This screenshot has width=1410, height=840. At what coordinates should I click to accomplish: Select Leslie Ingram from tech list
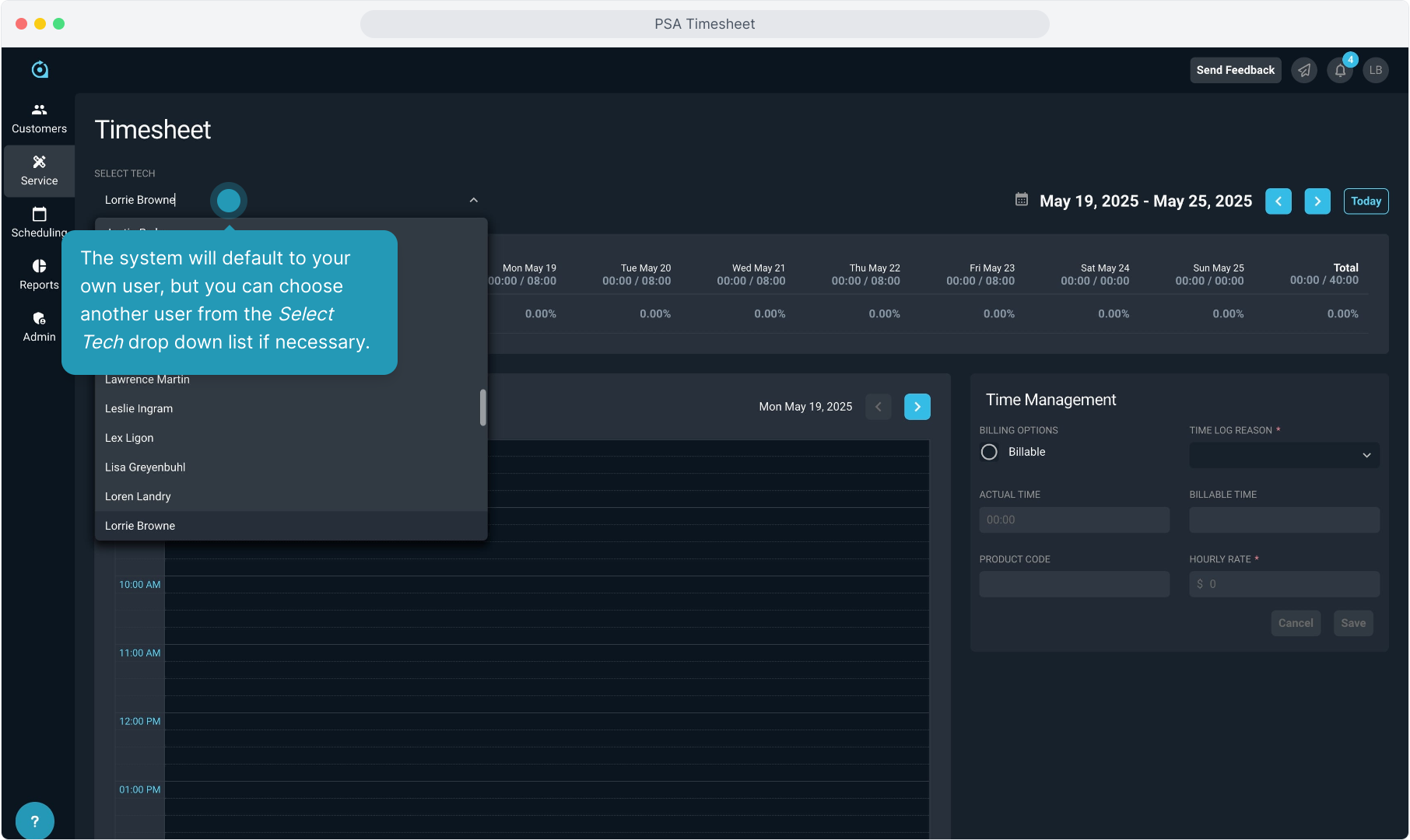pos(139,408)
